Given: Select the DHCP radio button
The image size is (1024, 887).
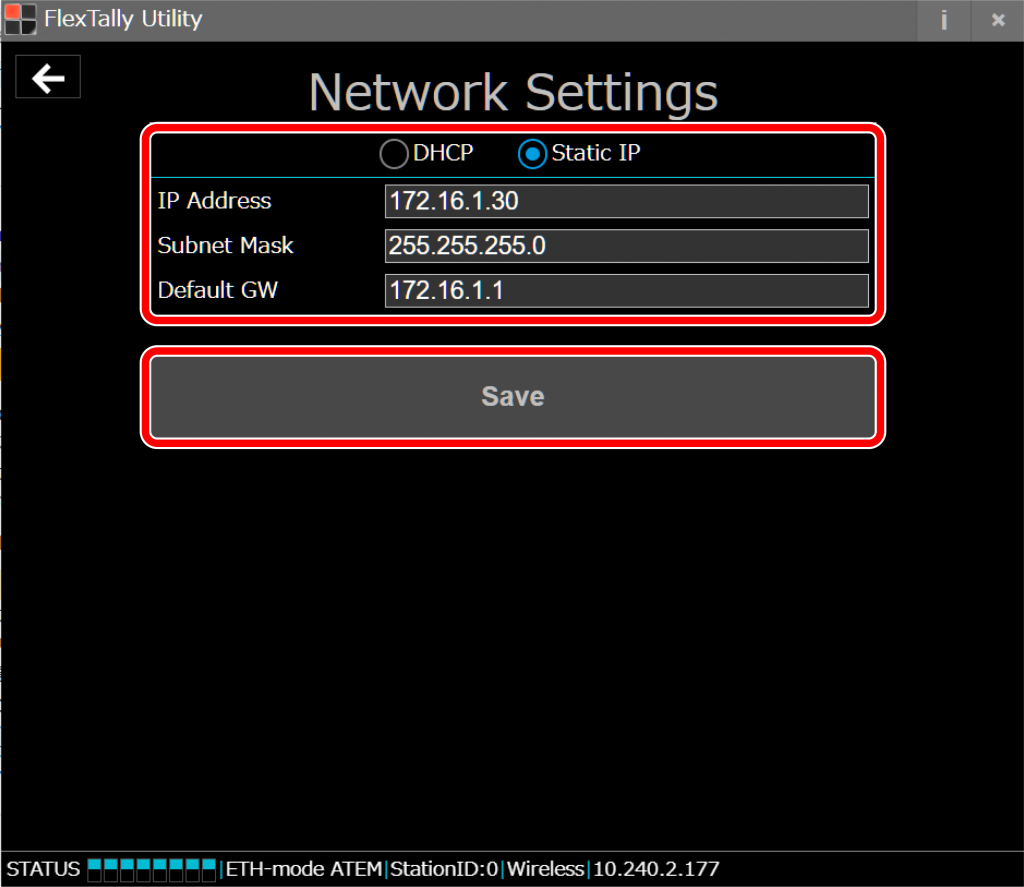Looking at the screenshot, I should tap(394, 154).
